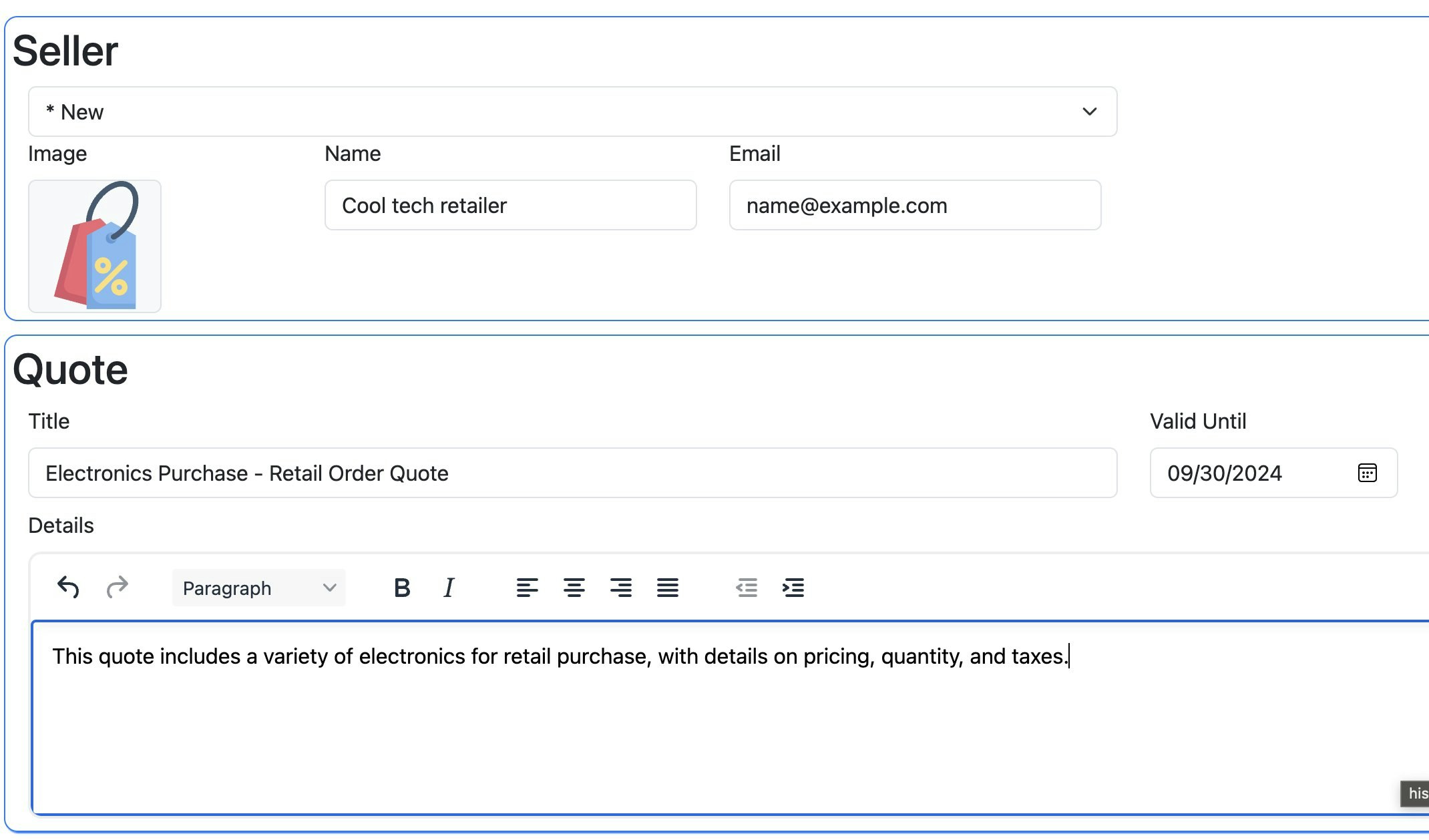
Task: Toggle bold formatting in details editor
Action: point(401,588)
